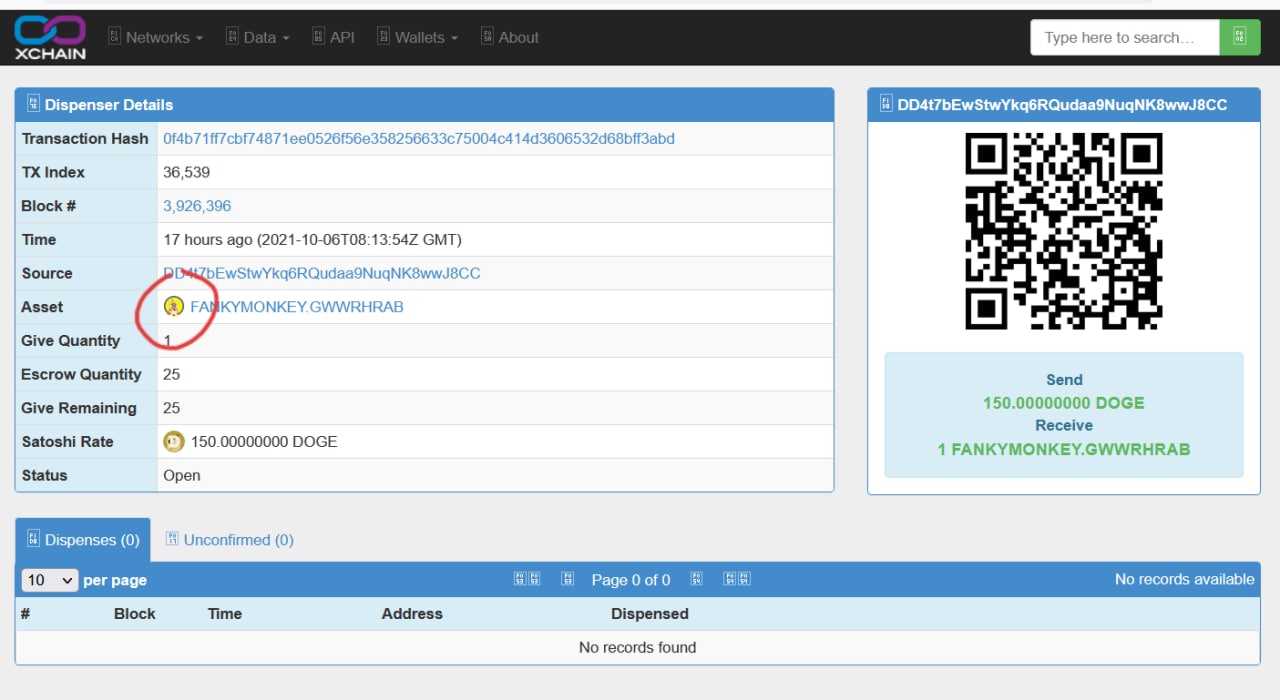Click the 'Block' column header in dispenses table
1280x700 pixels.
point(135,614)
